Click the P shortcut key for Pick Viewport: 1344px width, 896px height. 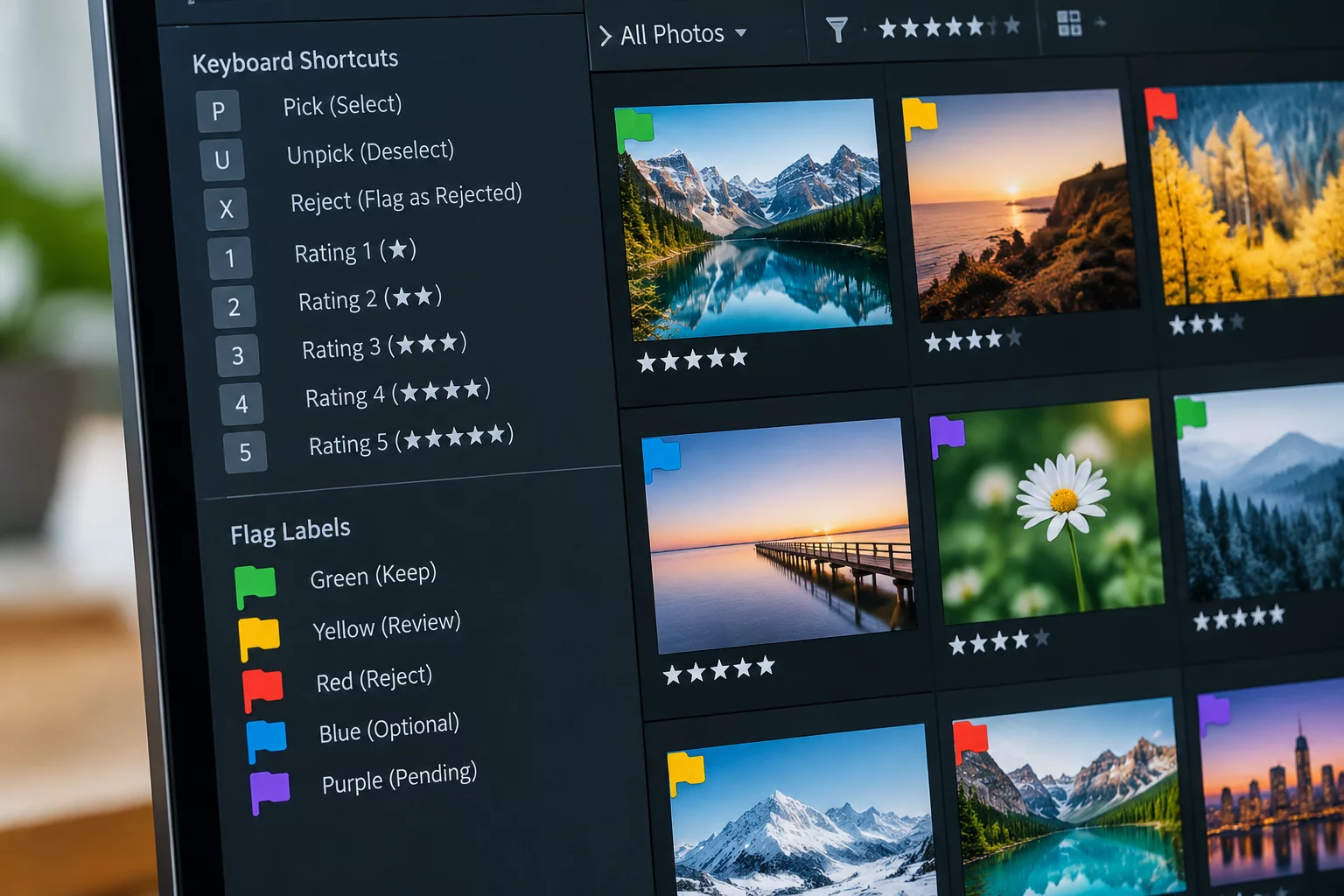tap(218, 111)
